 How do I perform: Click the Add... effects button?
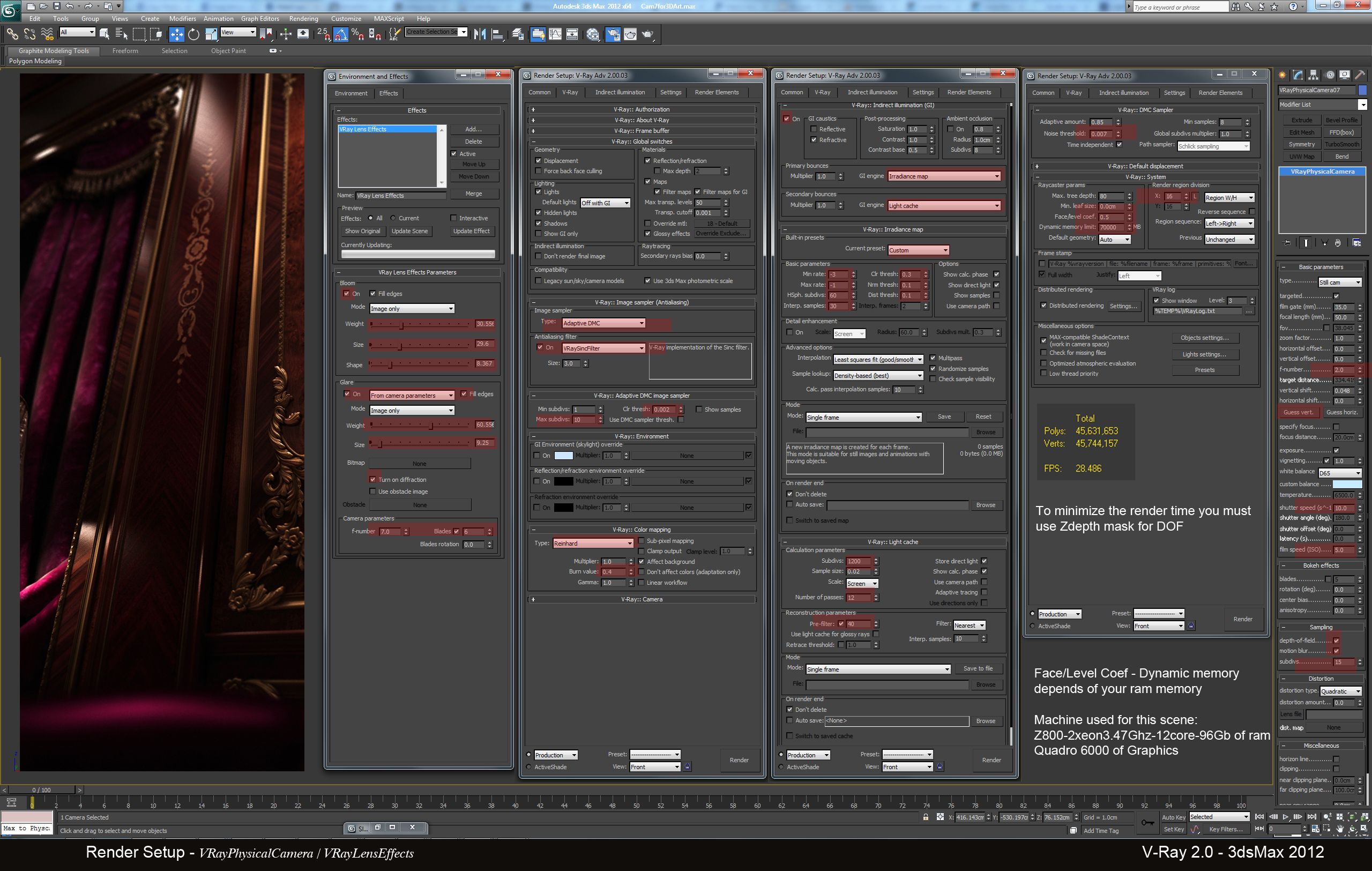pyautogui.click(x=473, y=129)
